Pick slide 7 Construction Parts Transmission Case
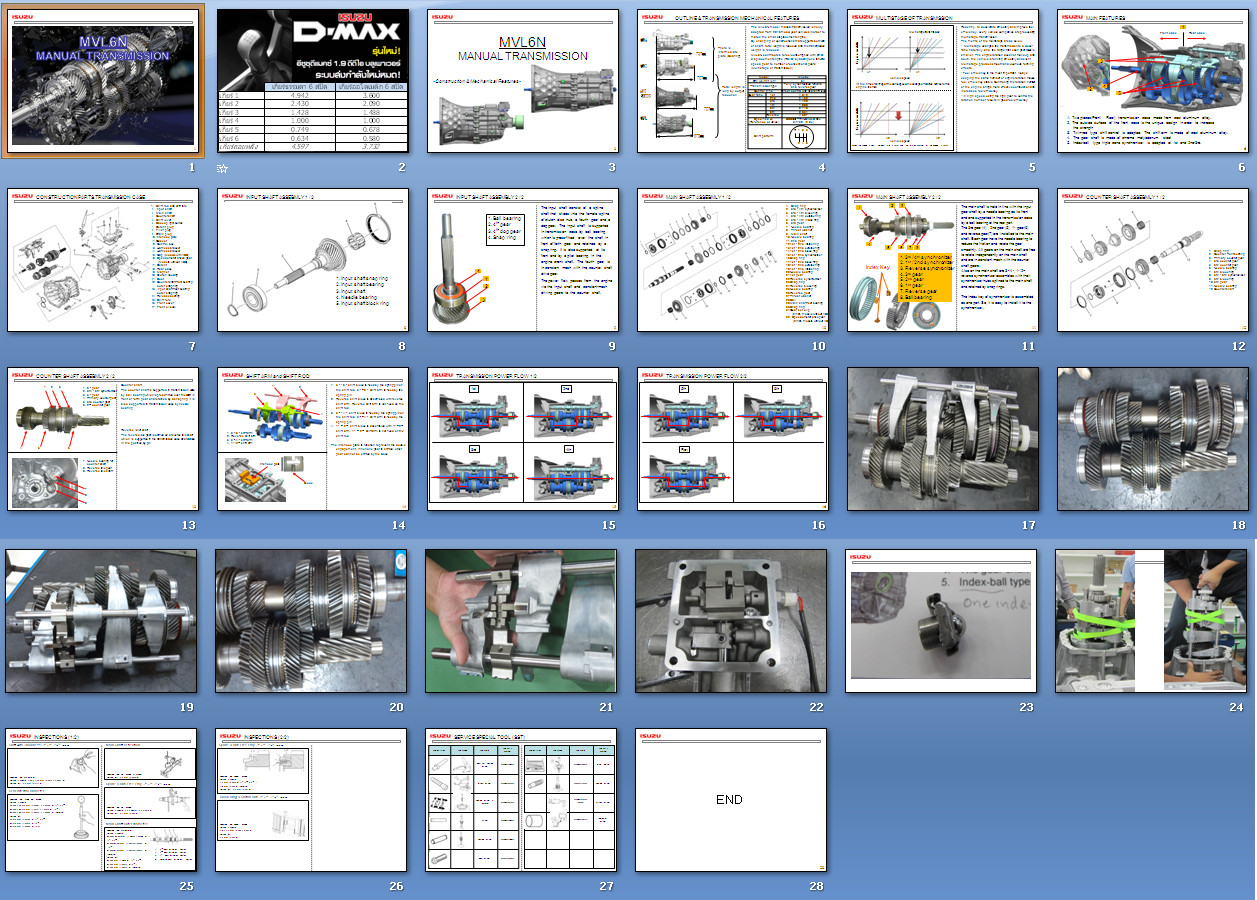 (104, 260)
